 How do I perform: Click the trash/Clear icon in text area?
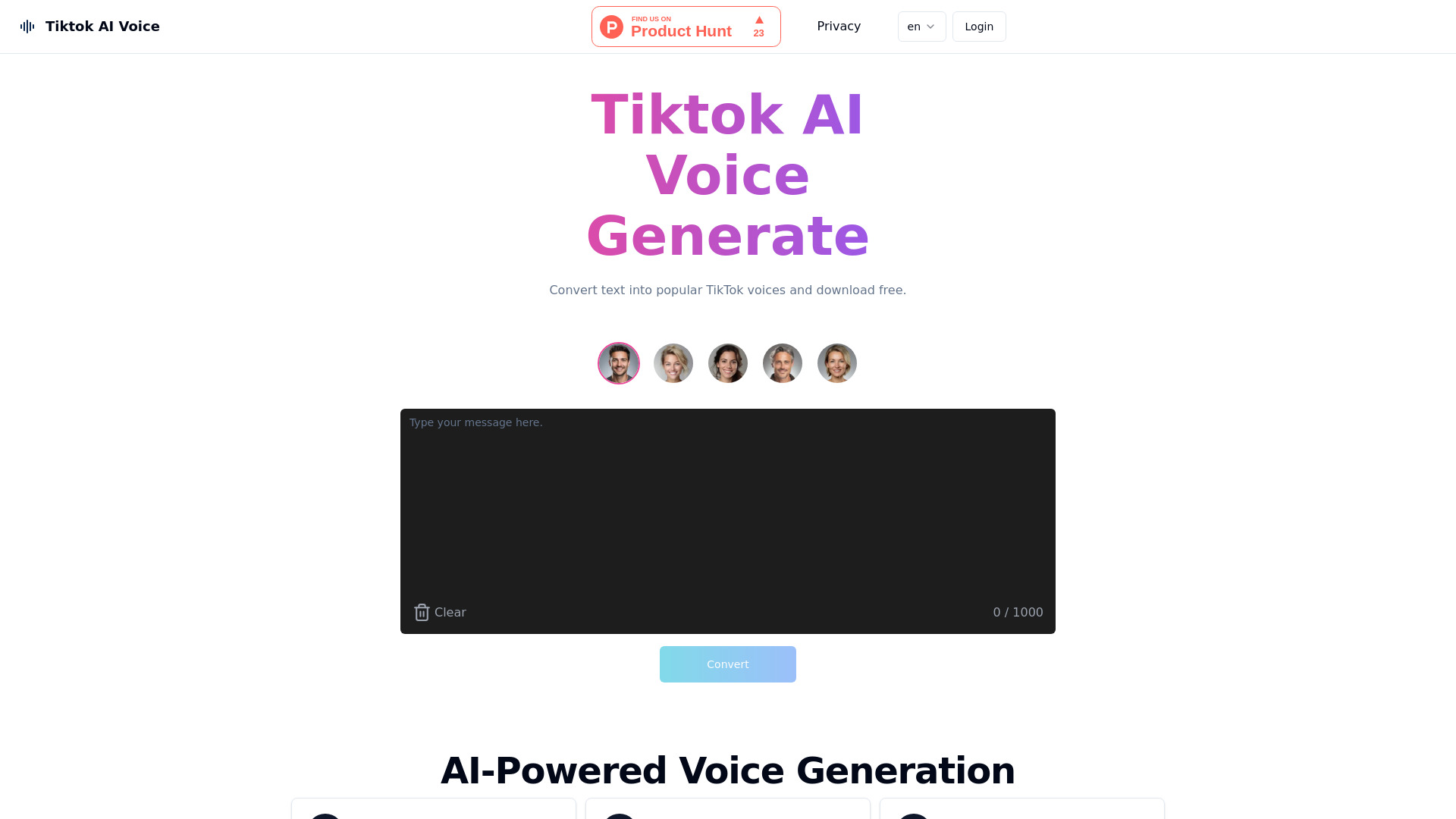pos(421,612)
